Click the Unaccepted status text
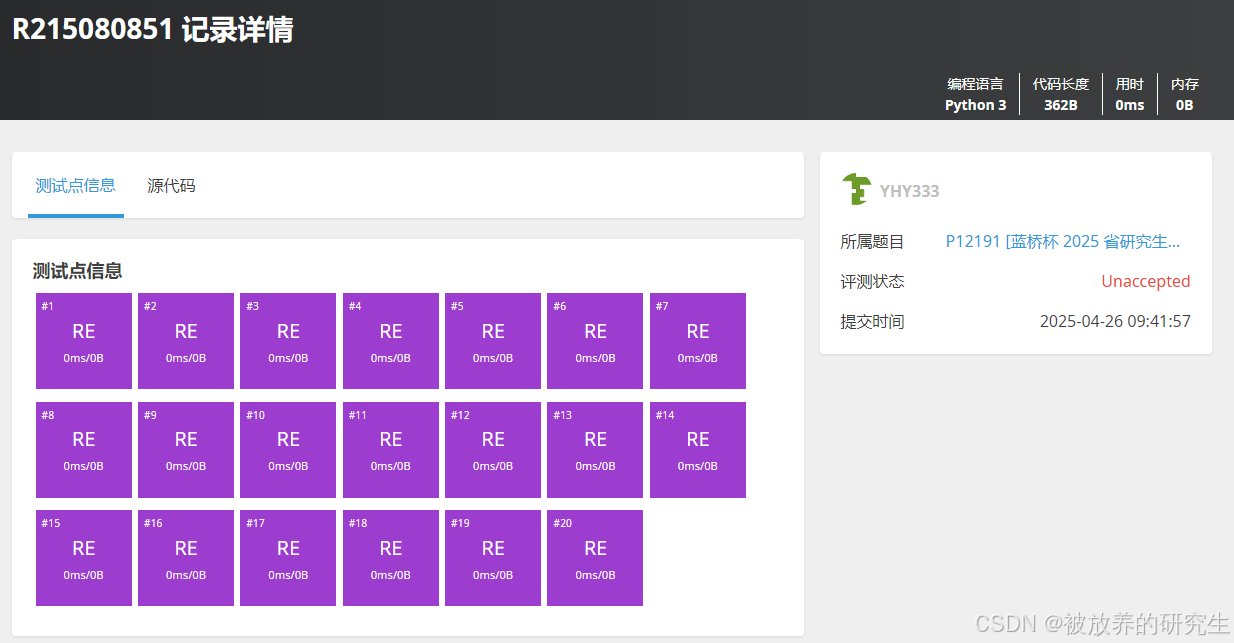This screenshot has height=643, width=1234. tap(1146, 281)
